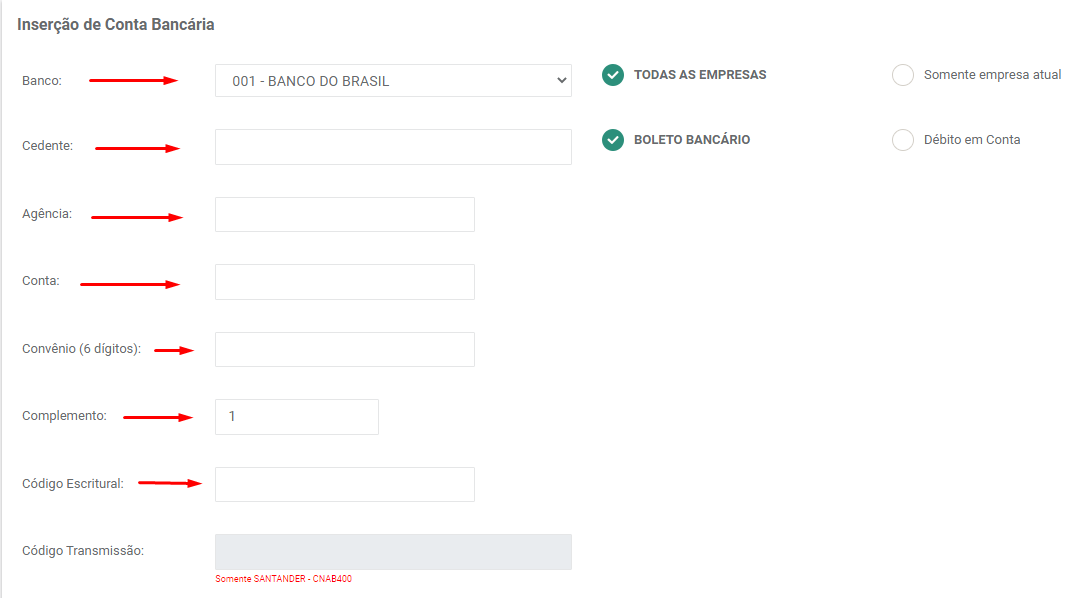The width and height of the screenshot is (1074, 598).
Task: Select the TODAS AS EMPRESAS radio option
Action: pyautogui.click(x=613, y=75)
